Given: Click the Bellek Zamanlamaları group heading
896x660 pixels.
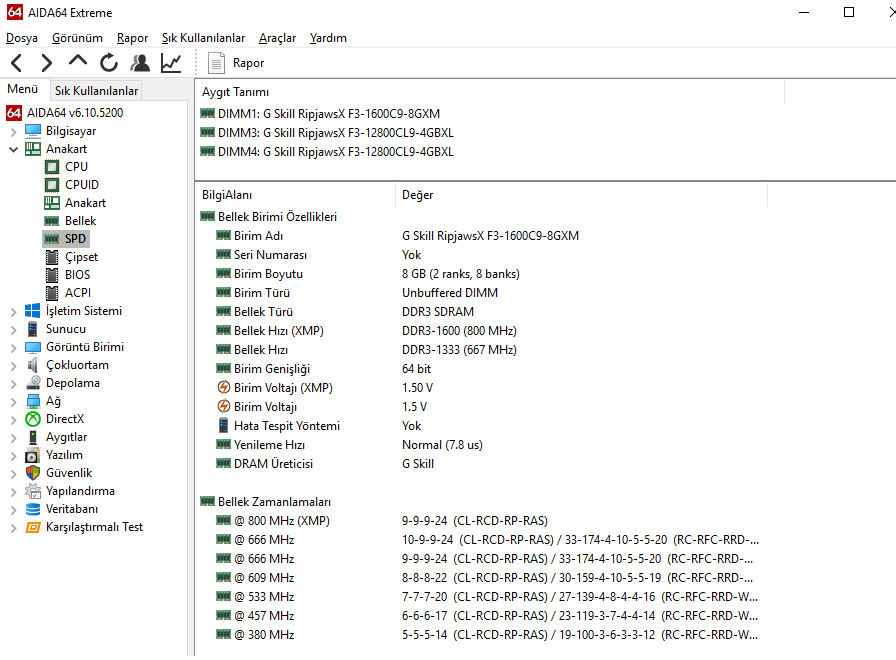Looking at the screenshot, I should [x=274, y=502].
